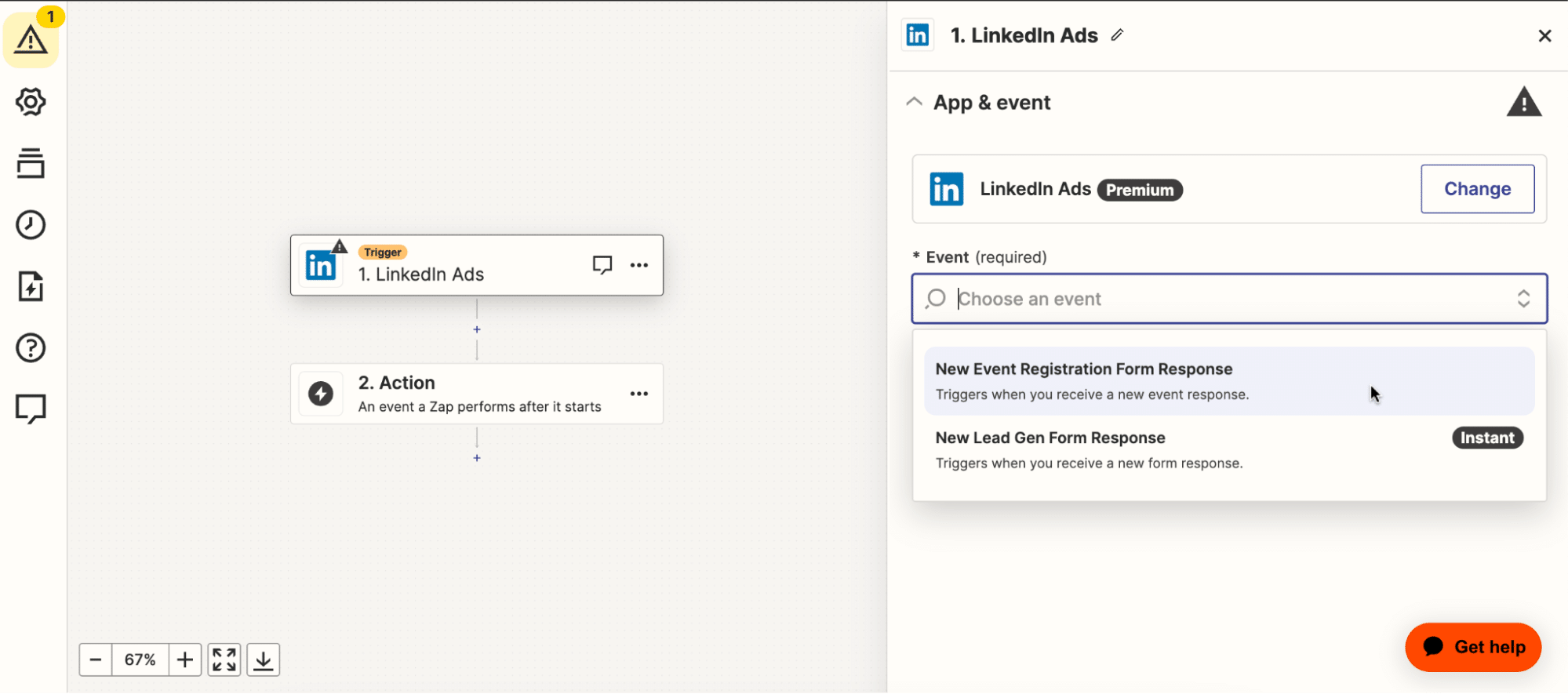This screenshot has width=1568, height=694.
Task: Open the Get help chat button
Action: tap(1473, 647)
